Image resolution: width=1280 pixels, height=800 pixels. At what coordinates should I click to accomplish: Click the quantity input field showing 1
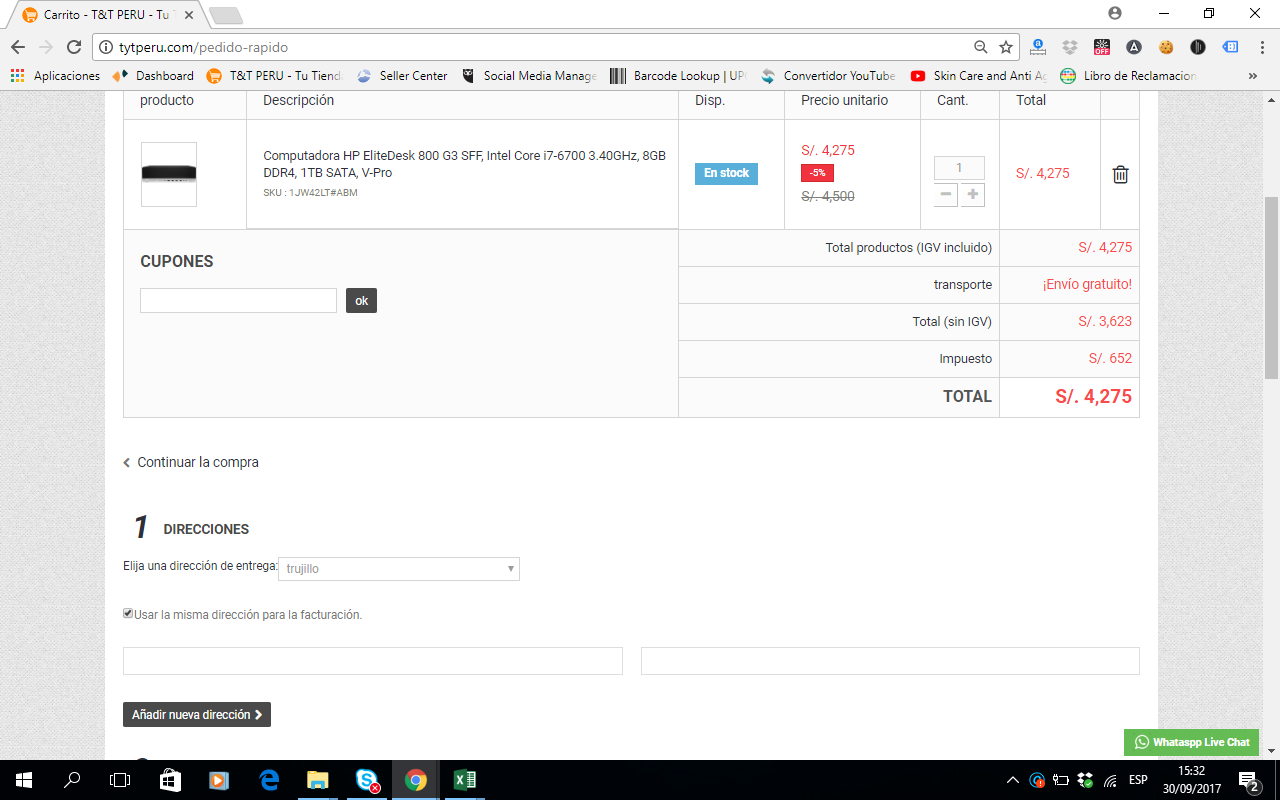coord(959,168)
